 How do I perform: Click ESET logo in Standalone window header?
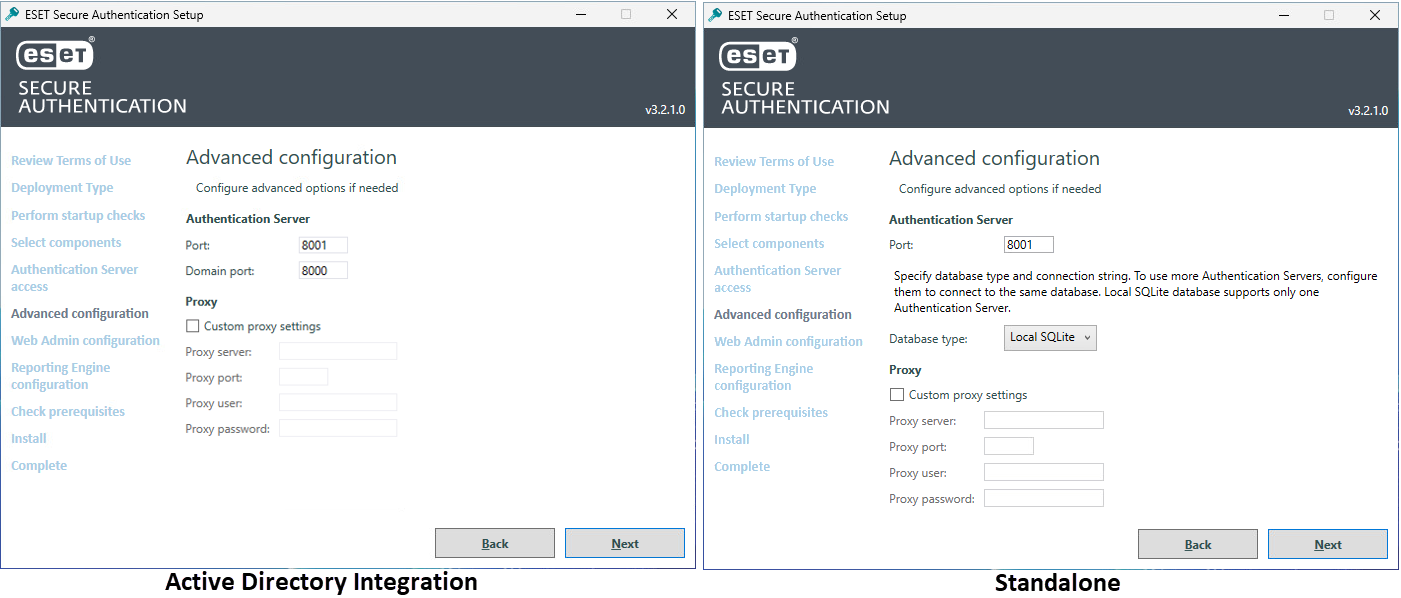click(758, 56)
